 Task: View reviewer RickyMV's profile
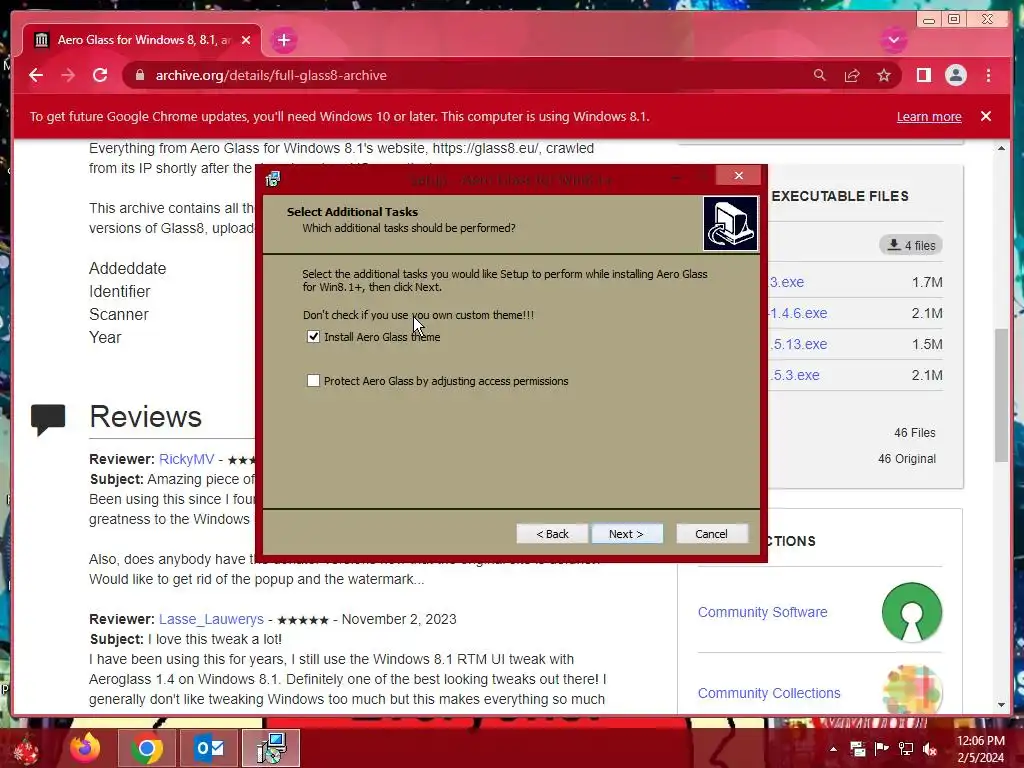coord(186,459)
